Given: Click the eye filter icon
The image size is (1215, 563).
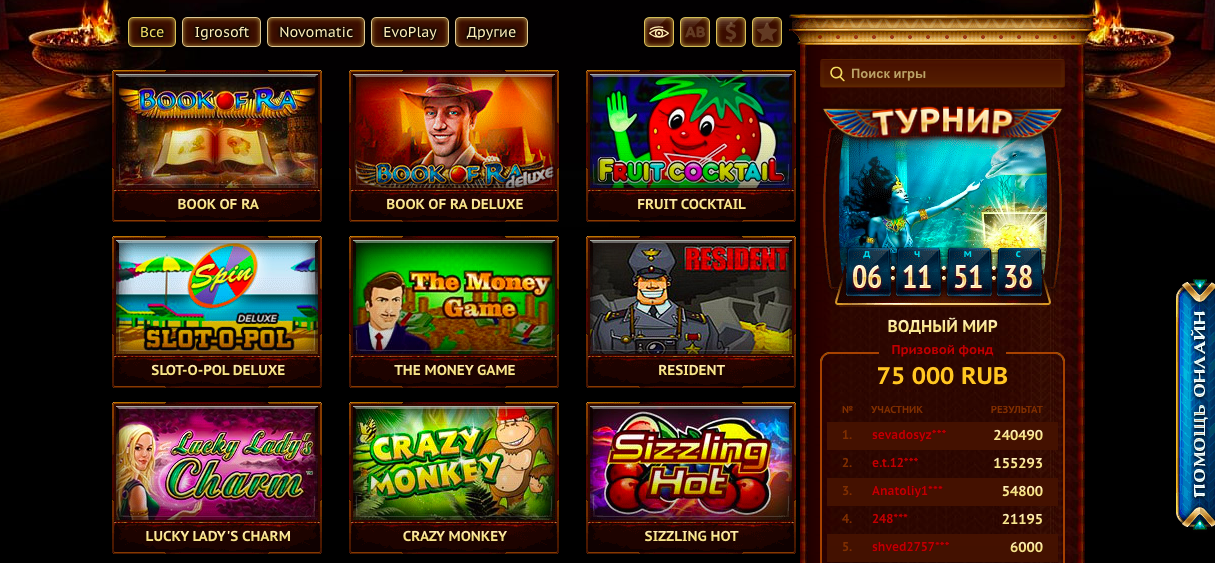Looking at the screenshot, I should pyautogui.click(x=658, y=32).
